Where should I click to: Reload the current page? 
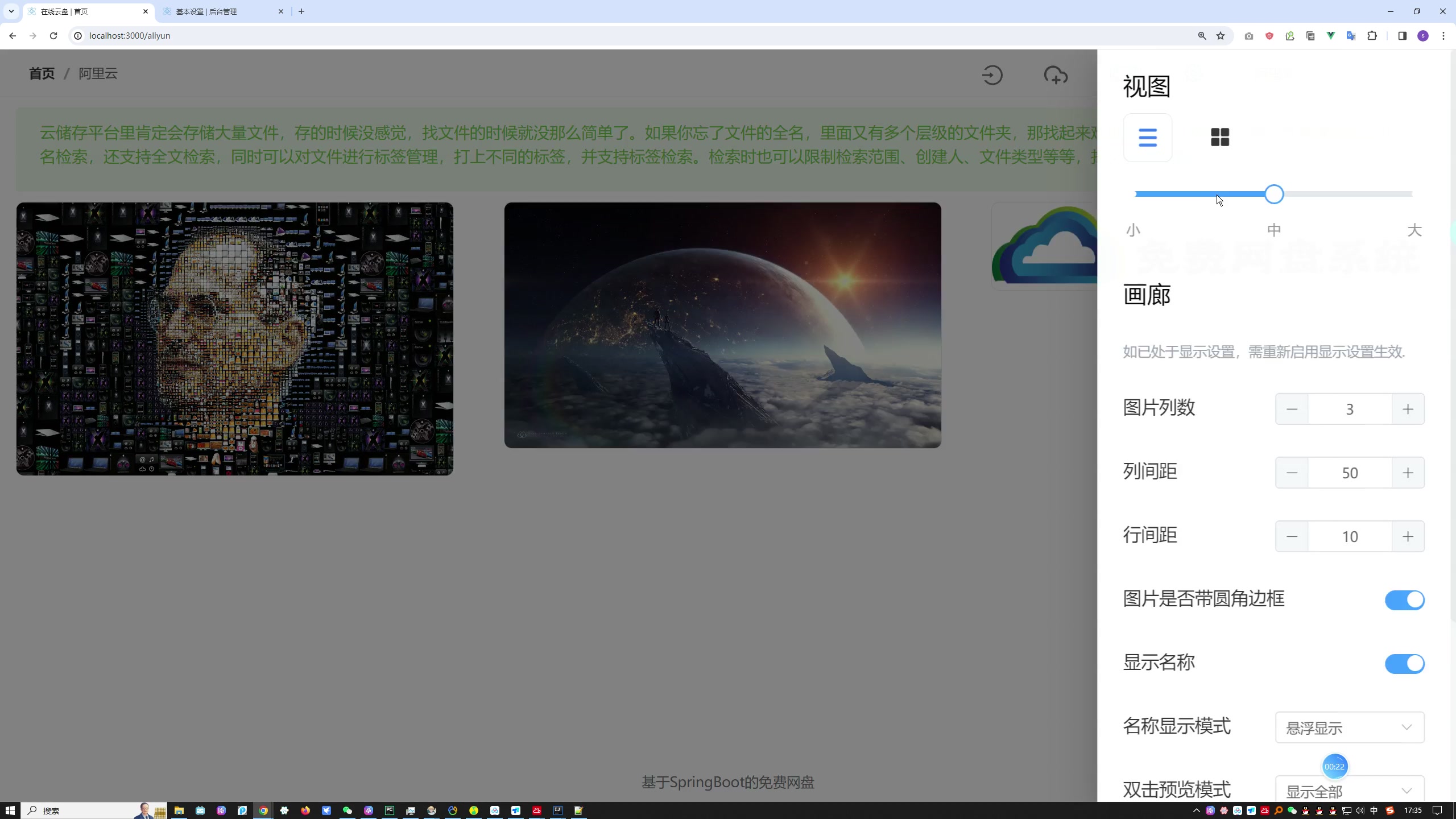coord(53,36)
